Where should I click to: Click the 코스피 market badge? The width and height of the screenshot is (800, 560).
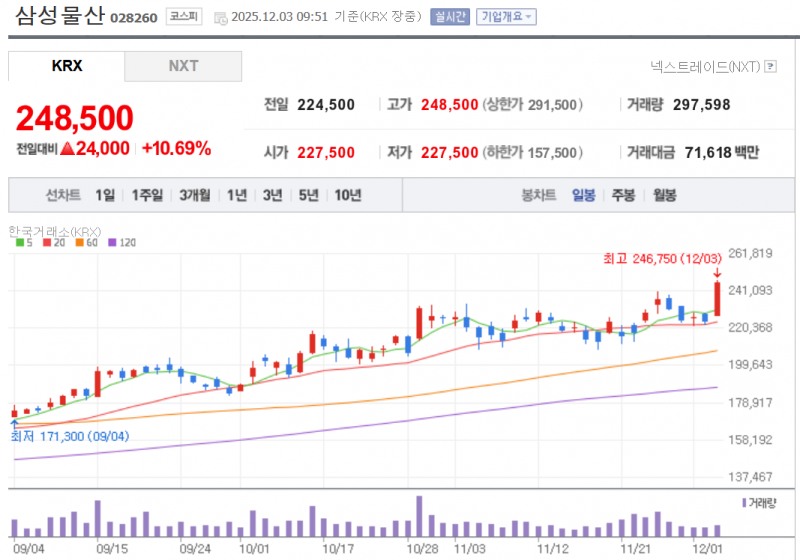[184, 17]
